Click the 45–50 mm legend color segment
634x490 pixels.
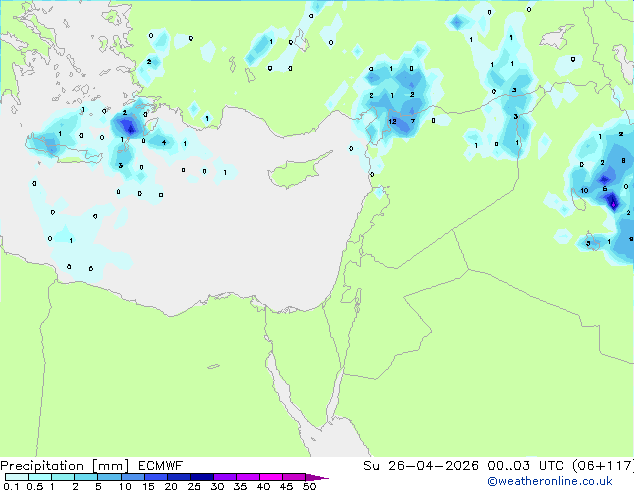pos(294,477)
